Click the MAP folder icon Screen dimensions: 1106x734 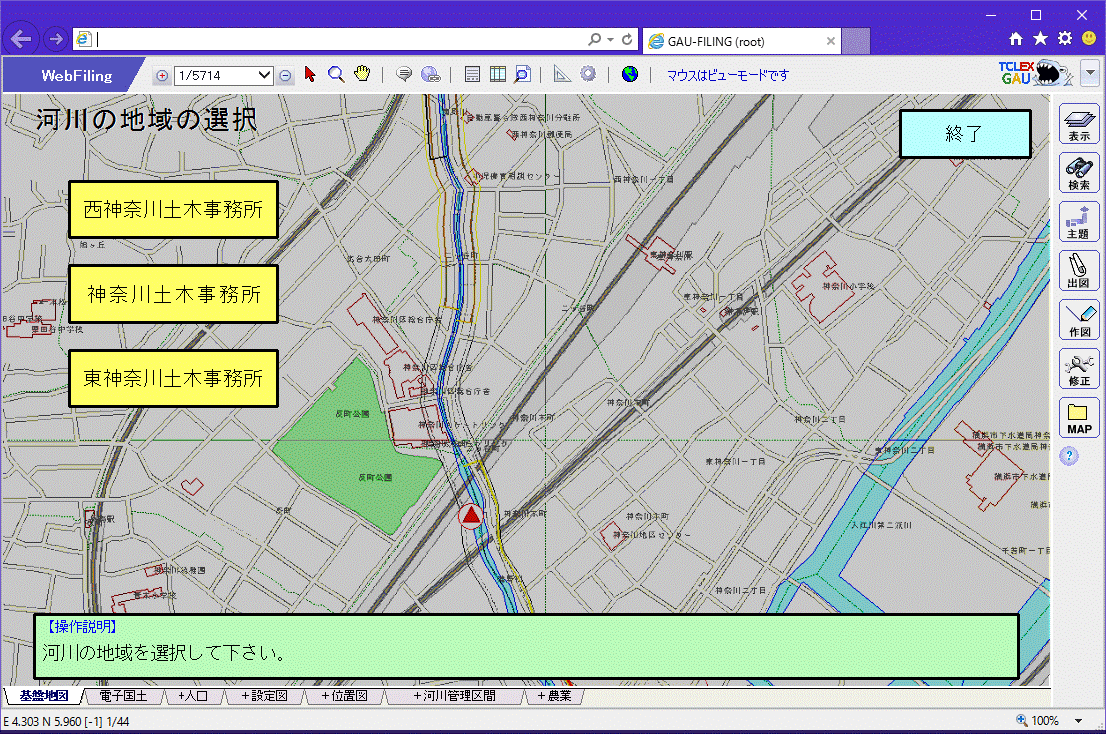[1079, 417]
